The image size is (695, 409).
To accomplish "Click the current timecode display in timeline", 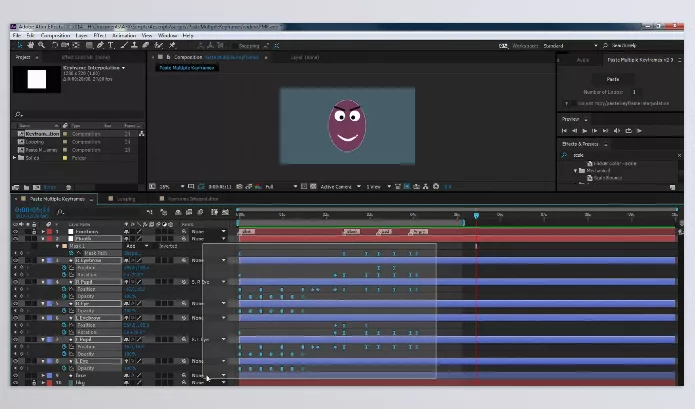I will 32,210.
